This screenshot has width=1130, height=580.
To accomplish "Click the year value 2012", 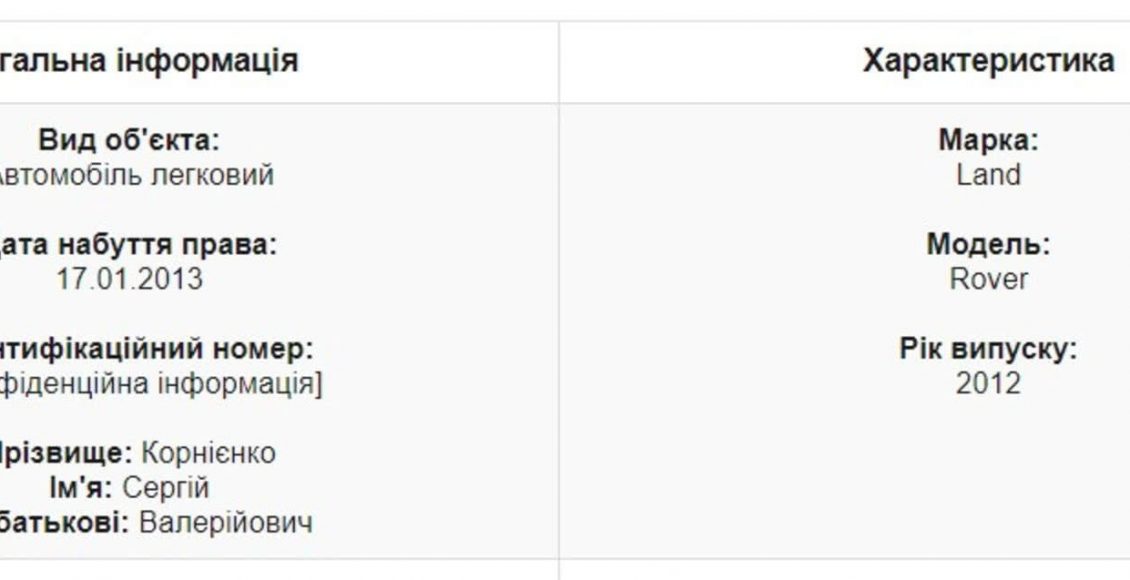I will [988, 384].
